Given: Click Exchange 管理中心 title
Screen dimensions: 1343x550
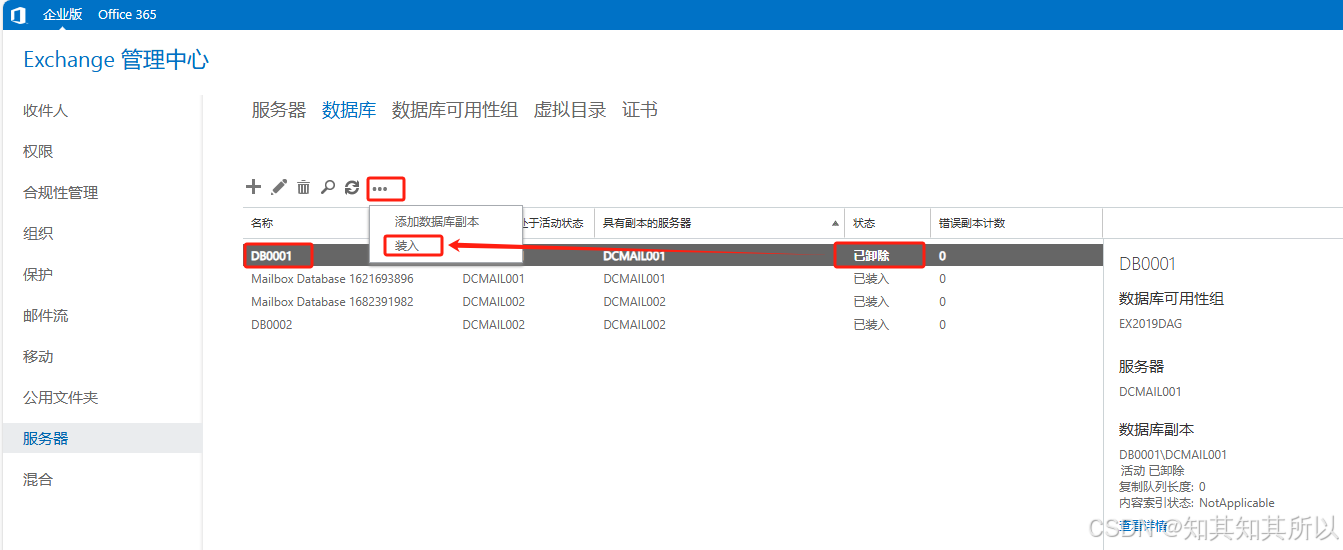Looking at the screenshot, I should pos(116,60).
